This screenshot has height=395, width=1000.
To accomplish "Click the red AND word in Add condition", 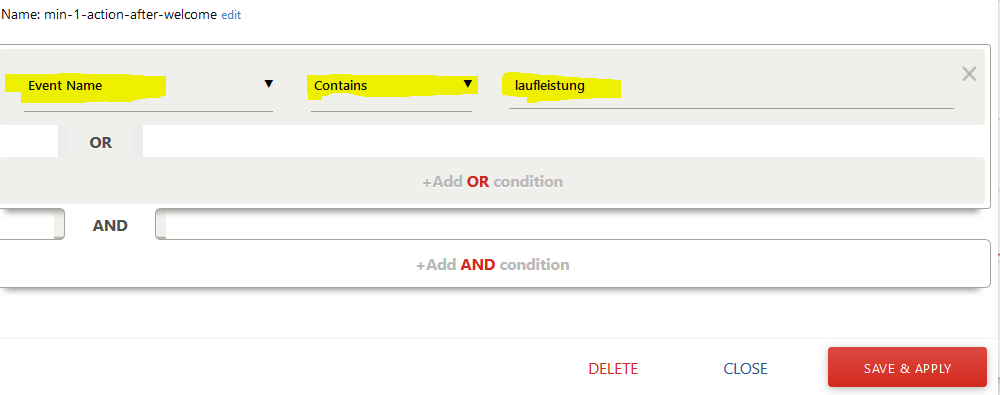I will [x=478, y=264].
